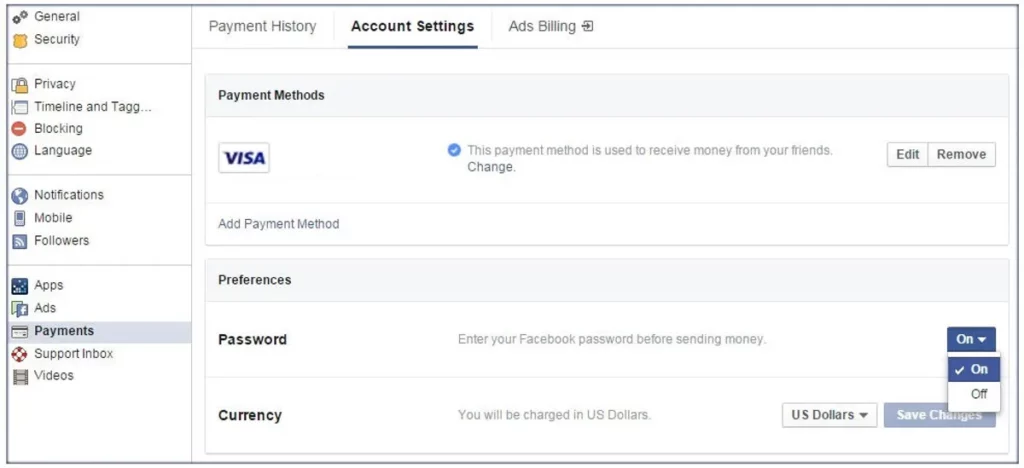The width and height of the screenshot is (1024, 468).
Task: Click the red Blocking icon
Action: pos(18,129)
